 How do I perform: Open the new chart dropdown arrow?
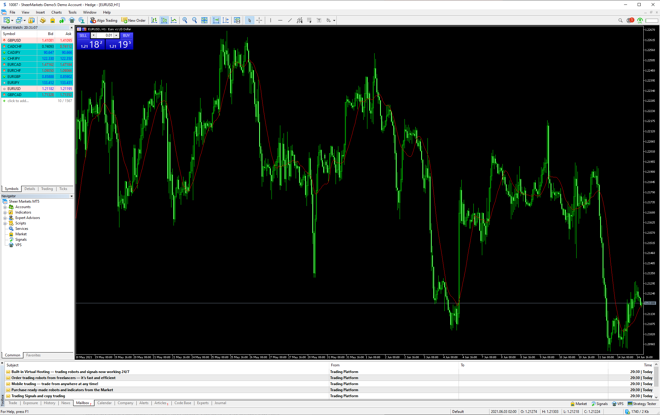pos(13,20)
